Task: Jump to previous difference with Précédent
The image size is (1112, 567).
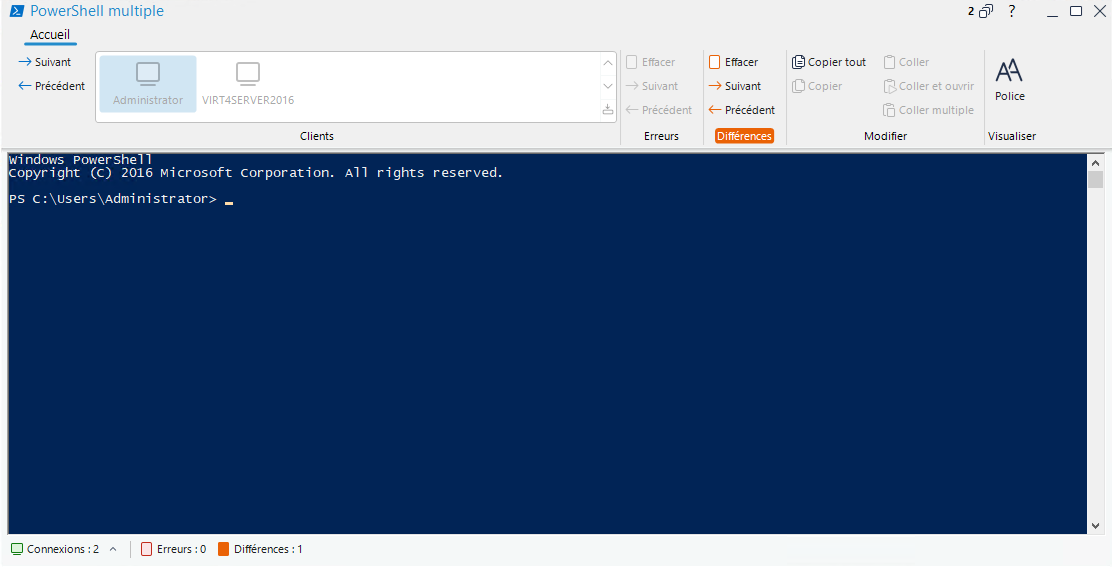Action: tap(742, 111)
